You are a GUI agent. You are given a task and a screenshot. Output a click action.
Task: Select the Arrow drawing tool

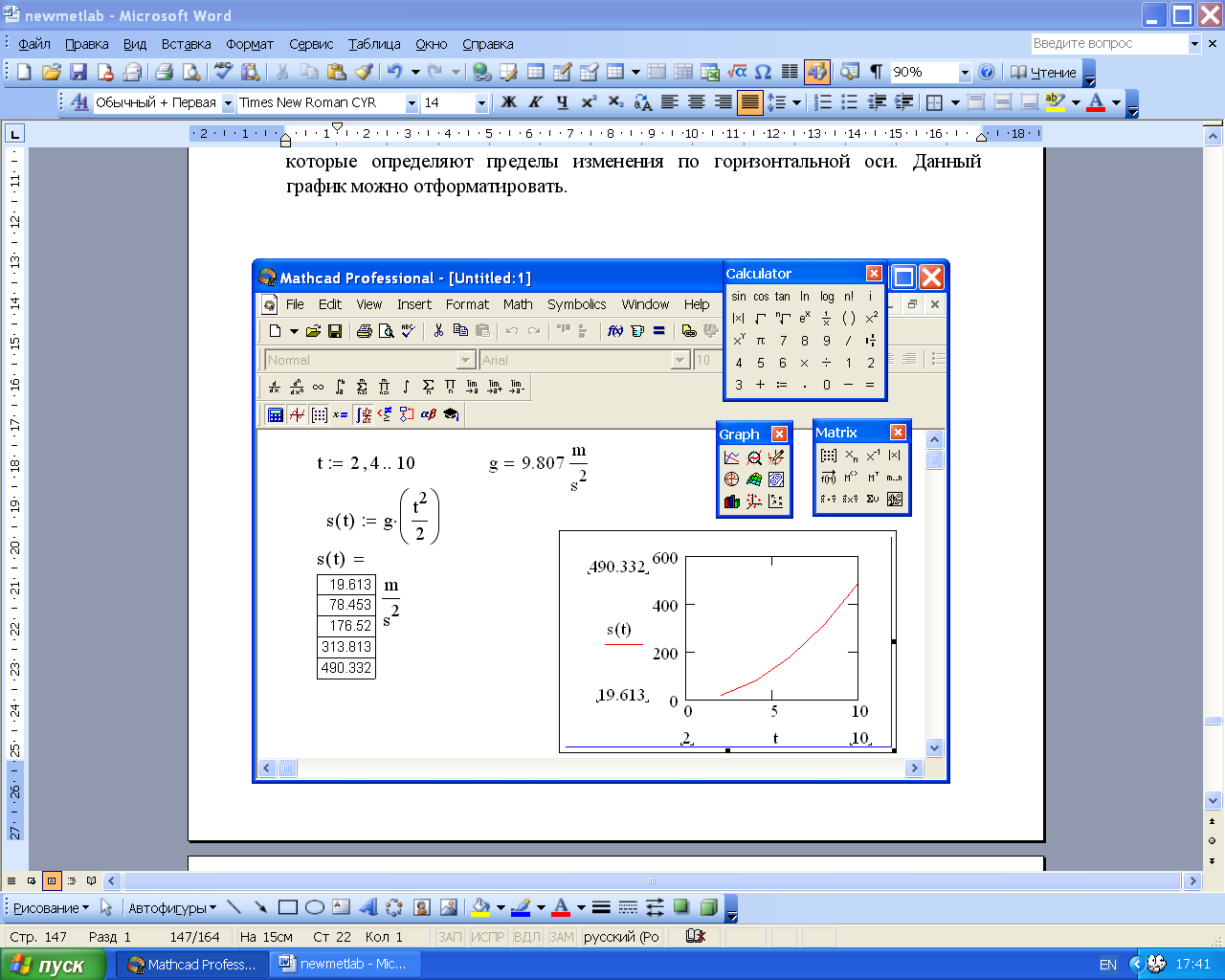coord(260,907)
